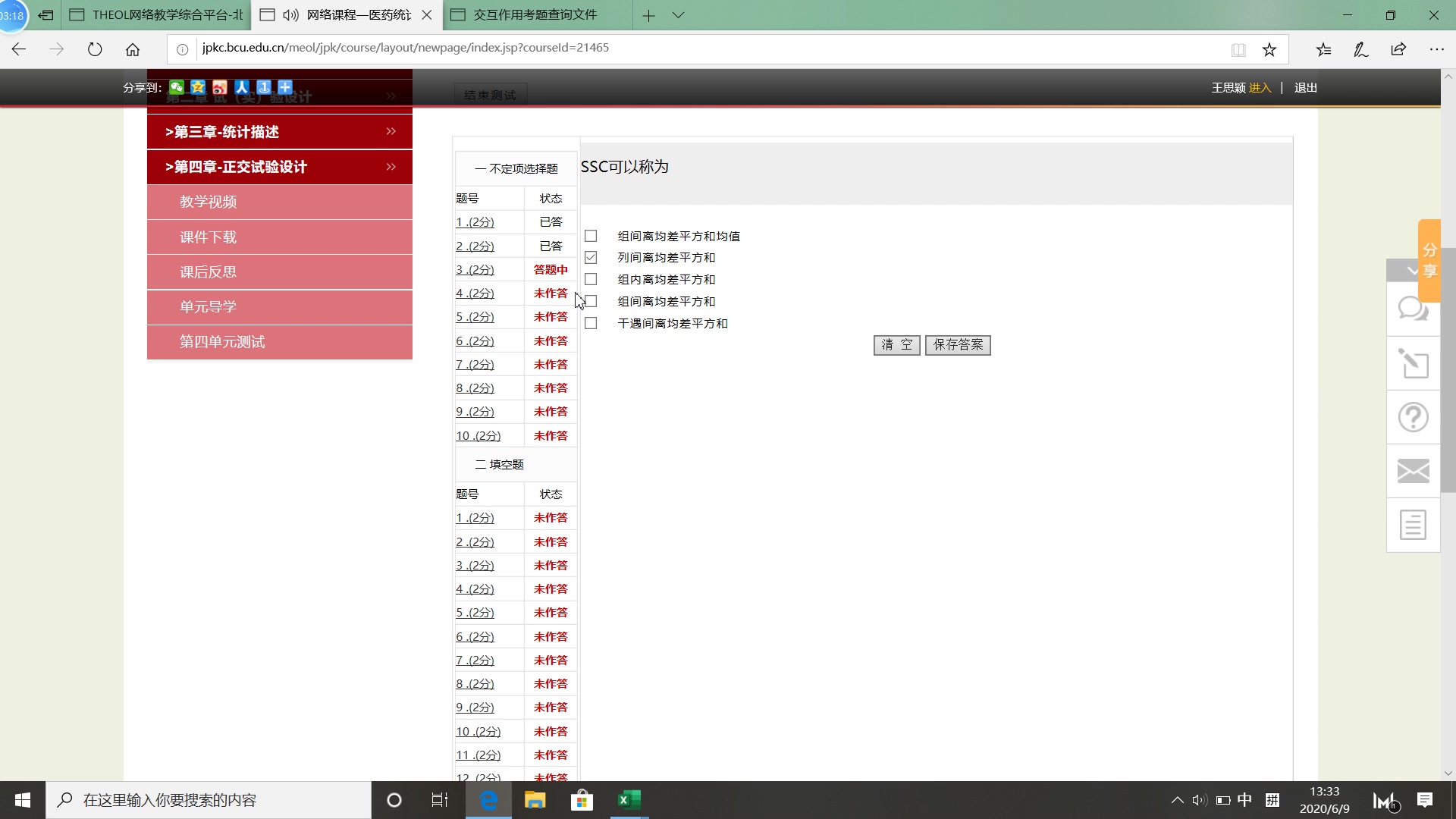The image size is (1456, 819).
Task: Click 退出 to log out
Action: click(1305, 88)
